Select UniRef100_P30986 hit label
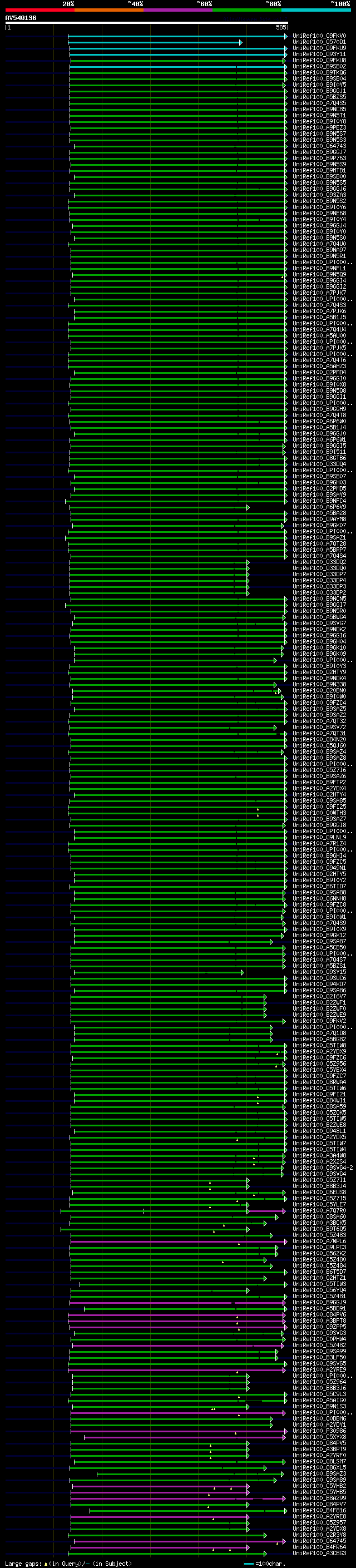 (x=319, y=1431)
